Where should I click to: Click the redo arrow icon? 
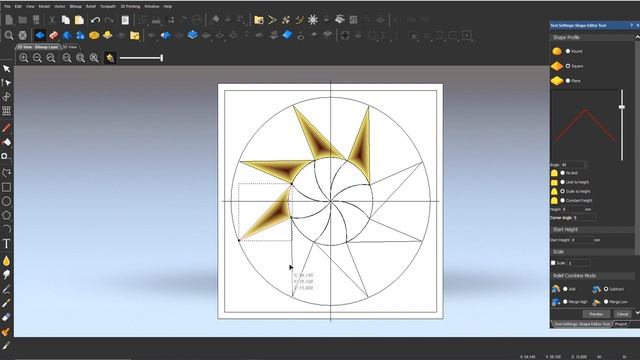(109, 20)
